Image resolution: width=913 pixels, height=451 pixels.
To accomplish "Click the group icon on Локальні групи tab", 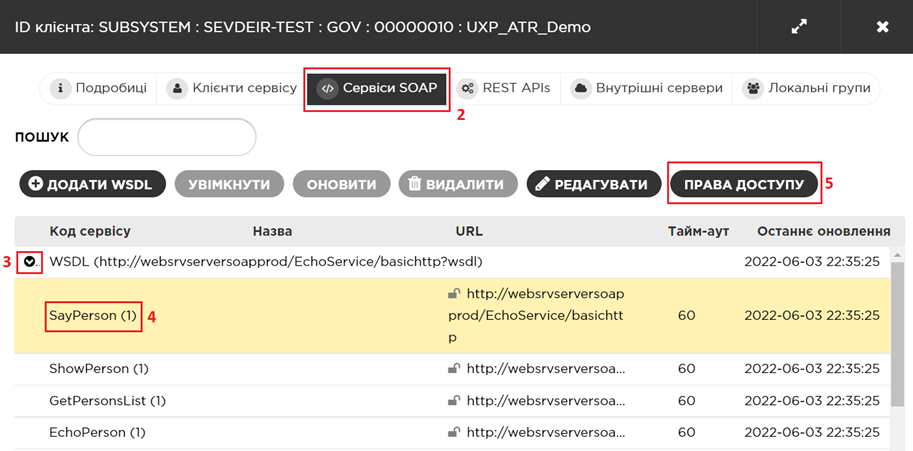I will [x=753, y=88].
